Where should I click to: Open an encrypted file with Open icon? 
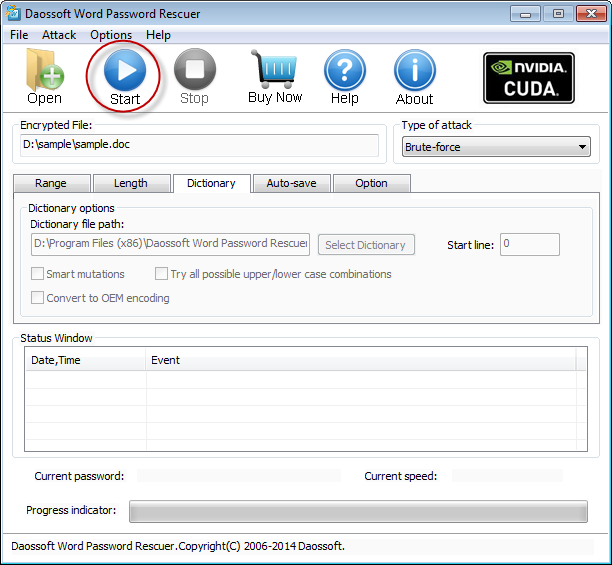[x=44, y=76]
